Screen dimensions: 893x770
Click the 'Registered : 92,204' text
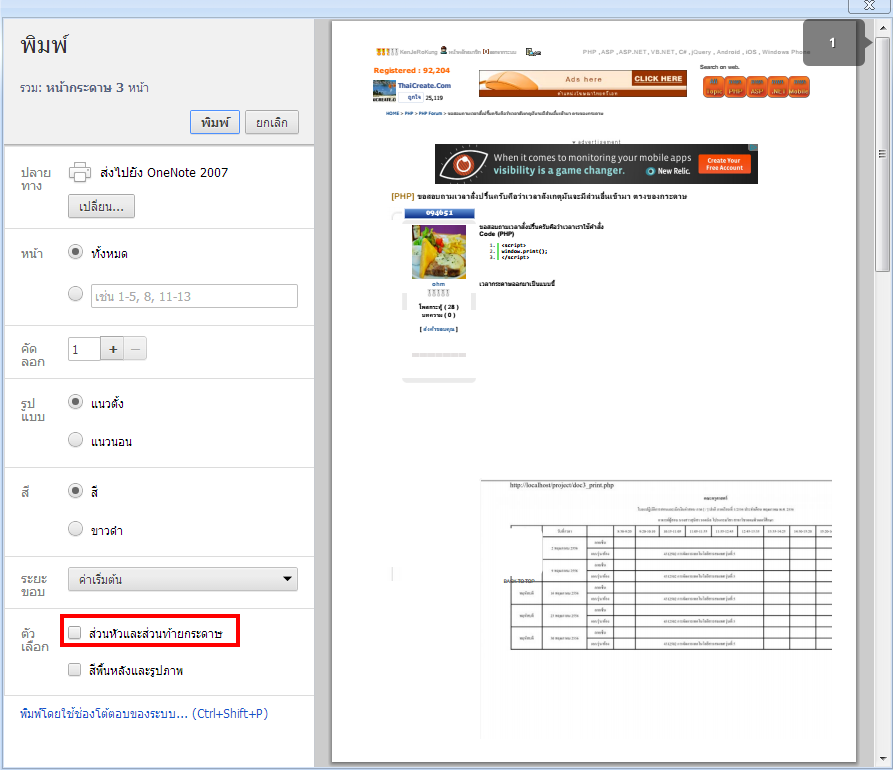coord(412,71)
